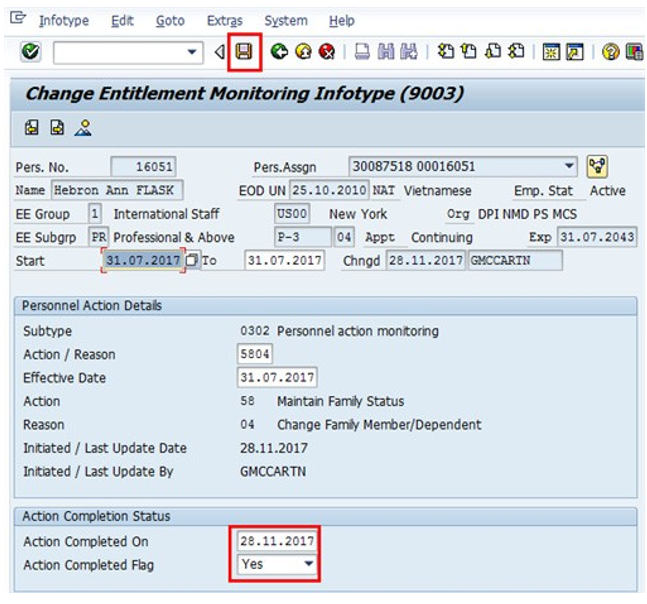647x604 pixels.
Task: Click the step field 04 beside P-3
Action: 344,237
